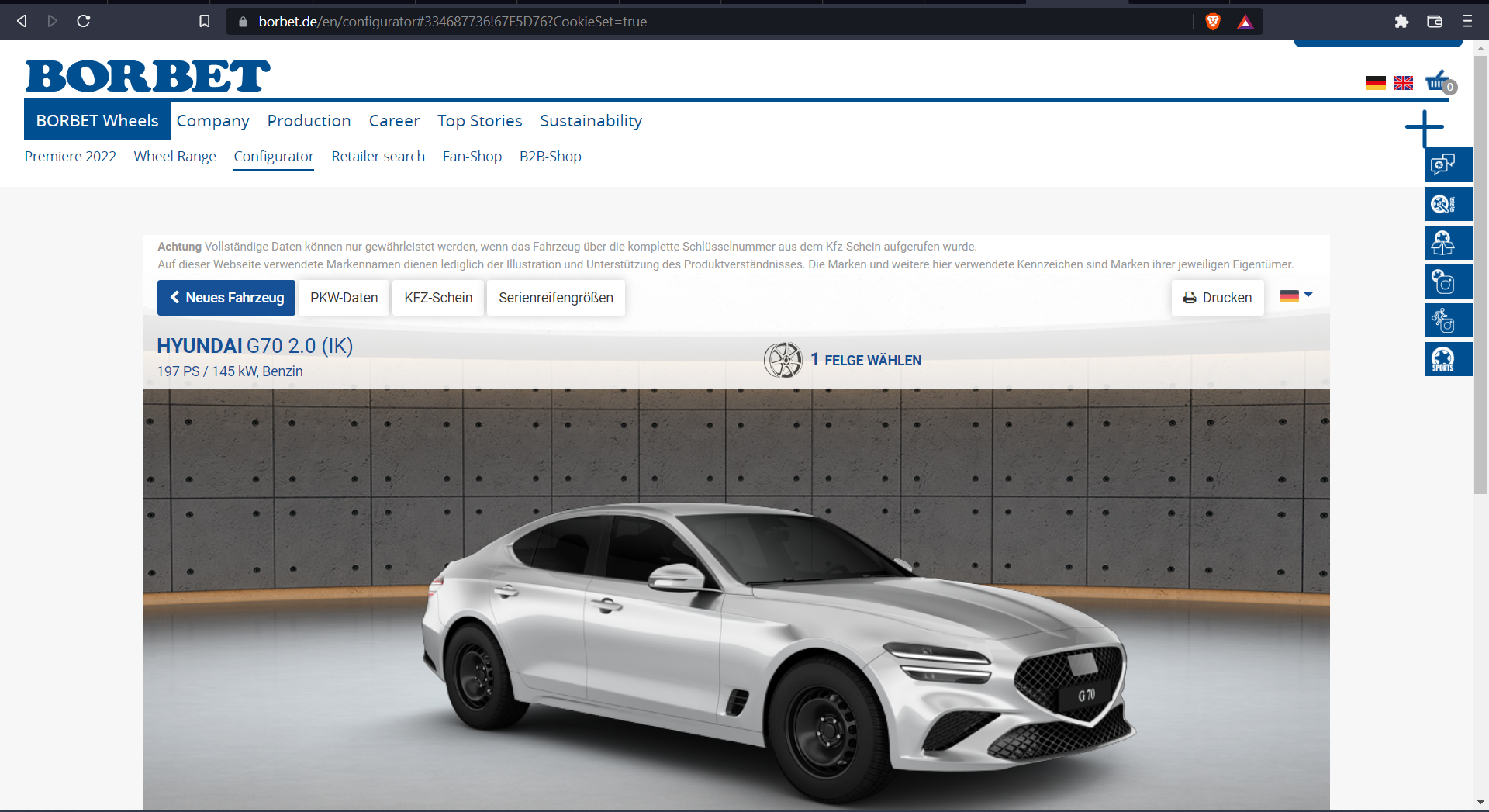Click the Neues Fahrzeug button
1489x812 pixels.
click(x=226, y=298)
